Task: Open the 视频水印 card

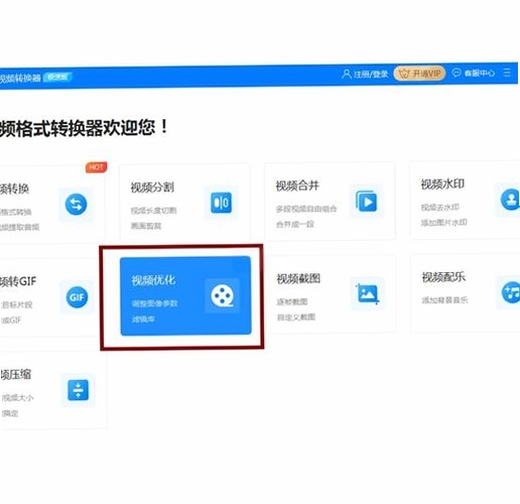Action: point(465,200)
